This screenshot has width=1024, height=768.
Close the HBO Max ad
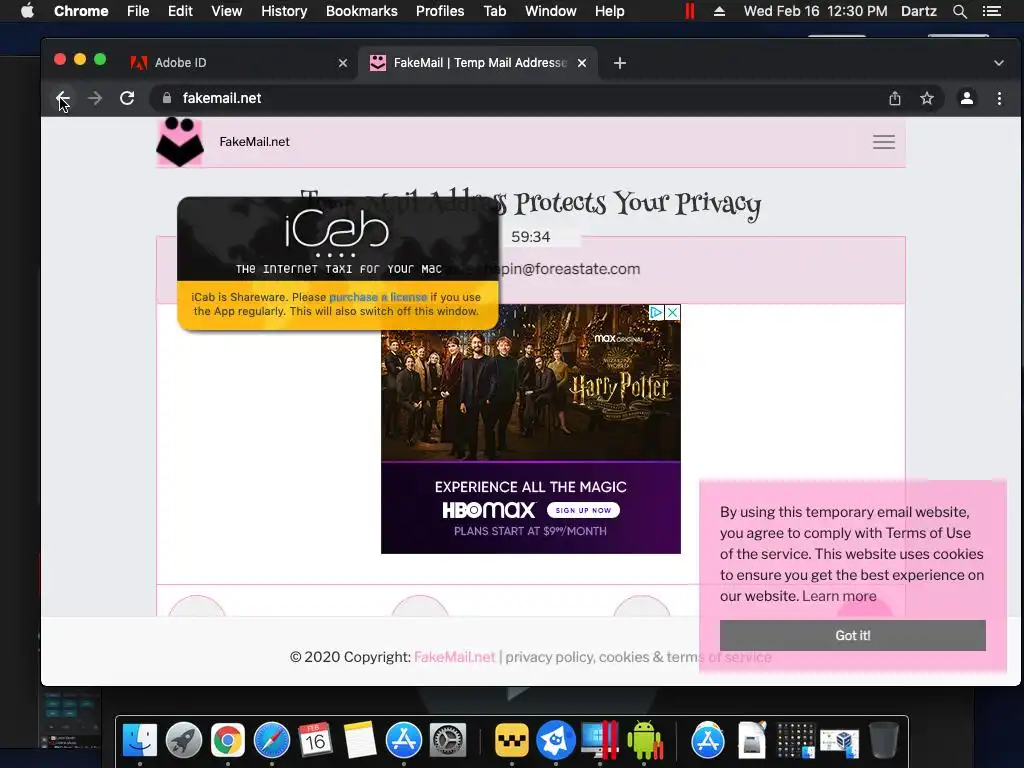point(673,312)
